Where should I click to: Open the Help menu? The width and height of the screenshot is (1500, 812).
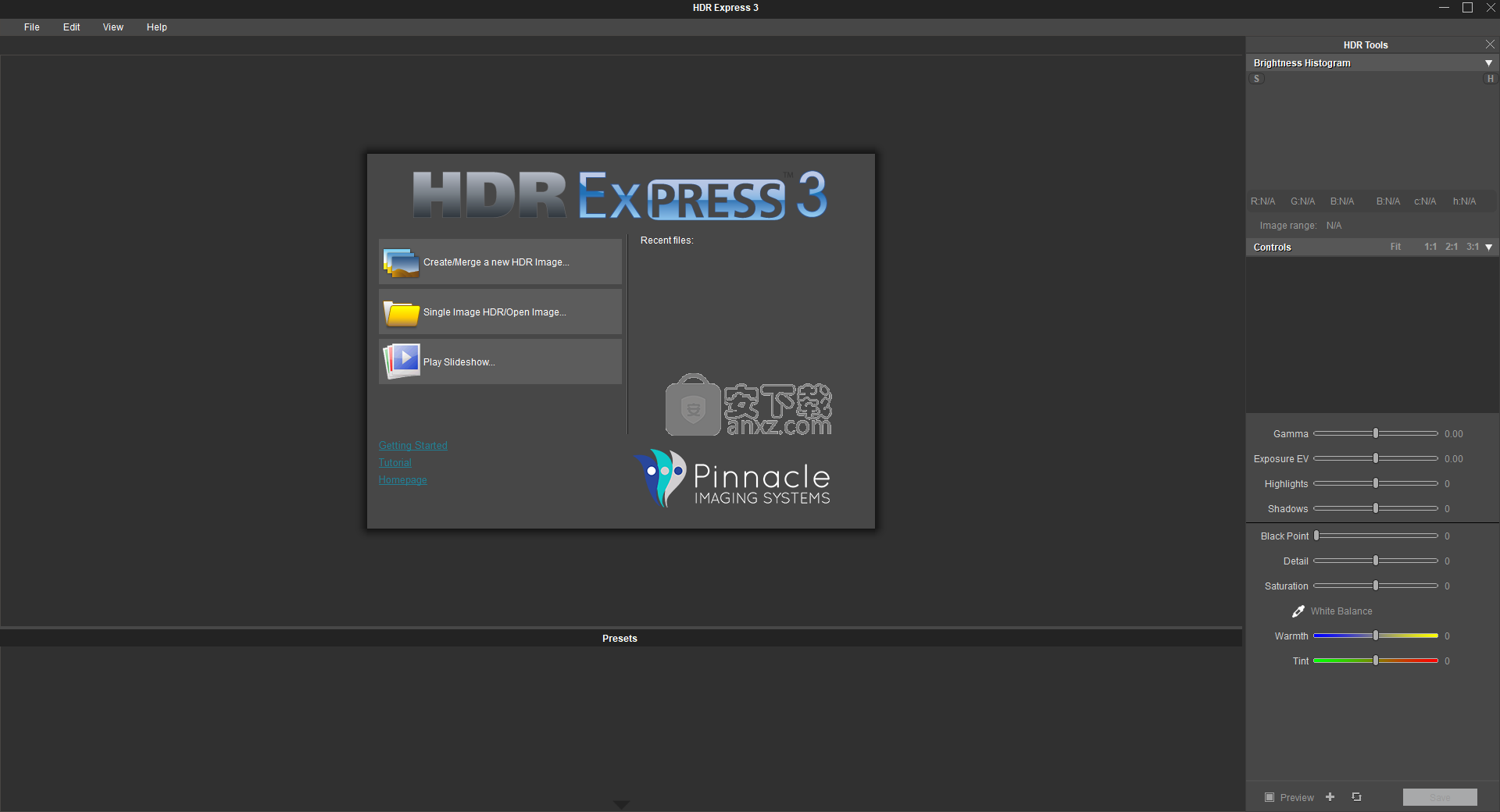point(157,27)
